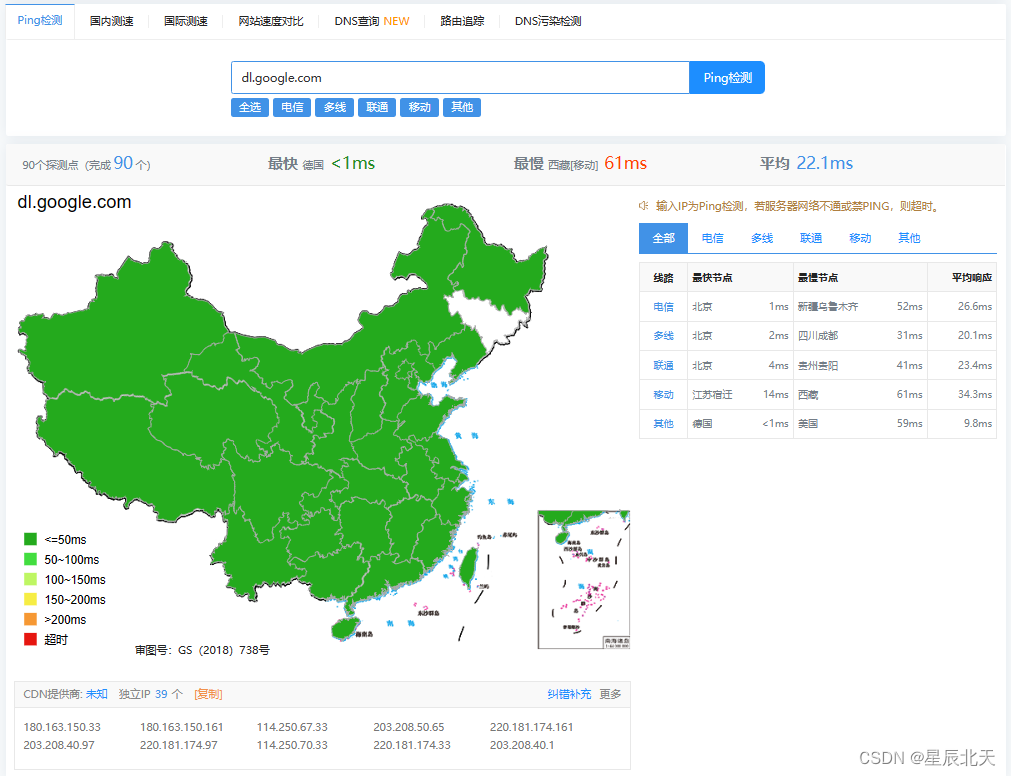Toggle the 移动 filter under search box

[420, 107]
